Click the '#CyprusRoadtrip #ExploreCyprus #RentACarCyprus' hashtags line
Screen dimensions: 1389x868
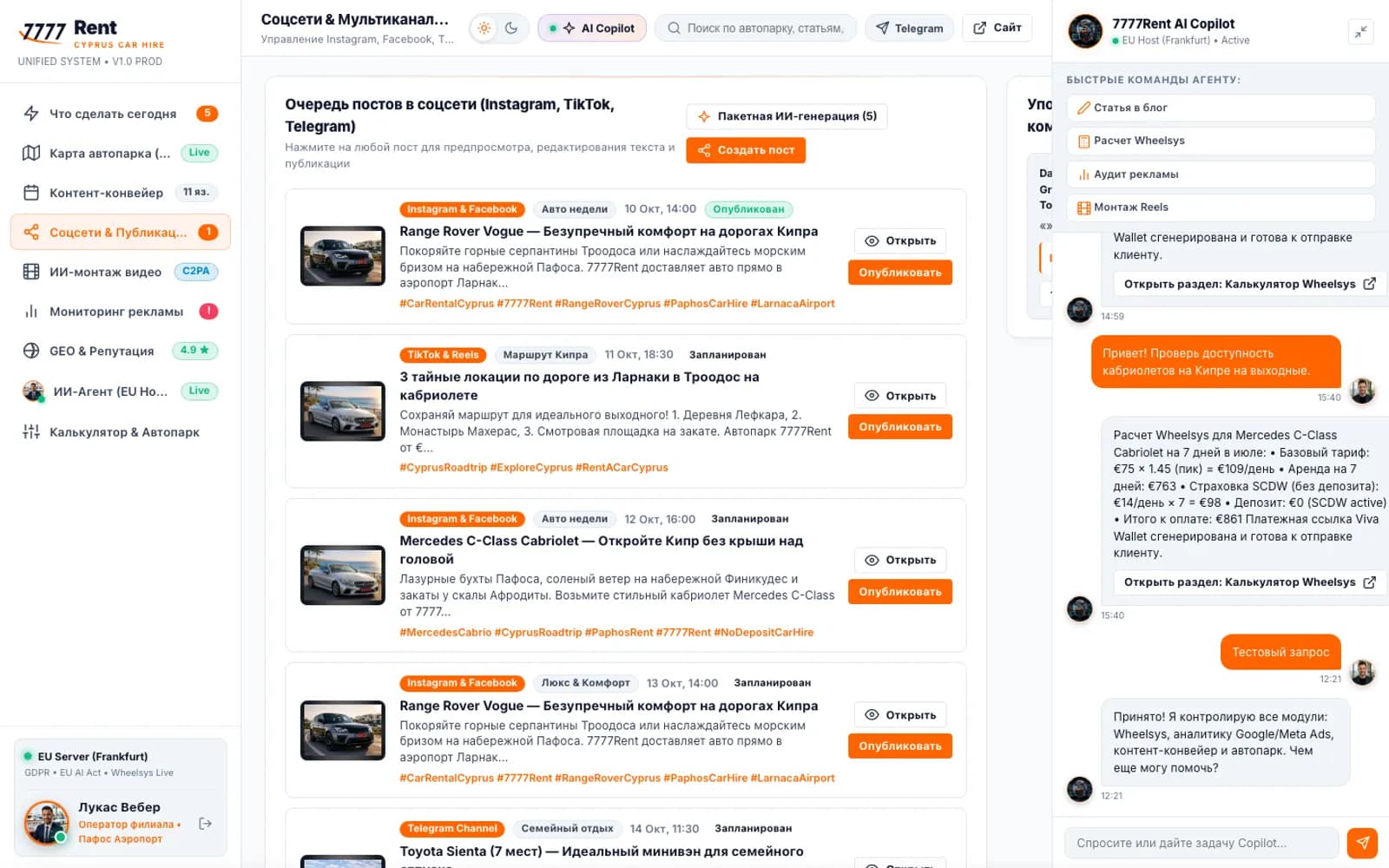pyautogui.click(x=534, y=468)
